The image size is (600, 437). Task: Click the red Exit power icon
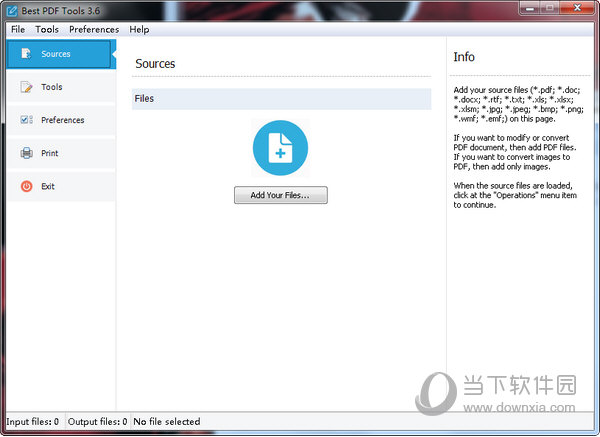(x=26, y=186)
